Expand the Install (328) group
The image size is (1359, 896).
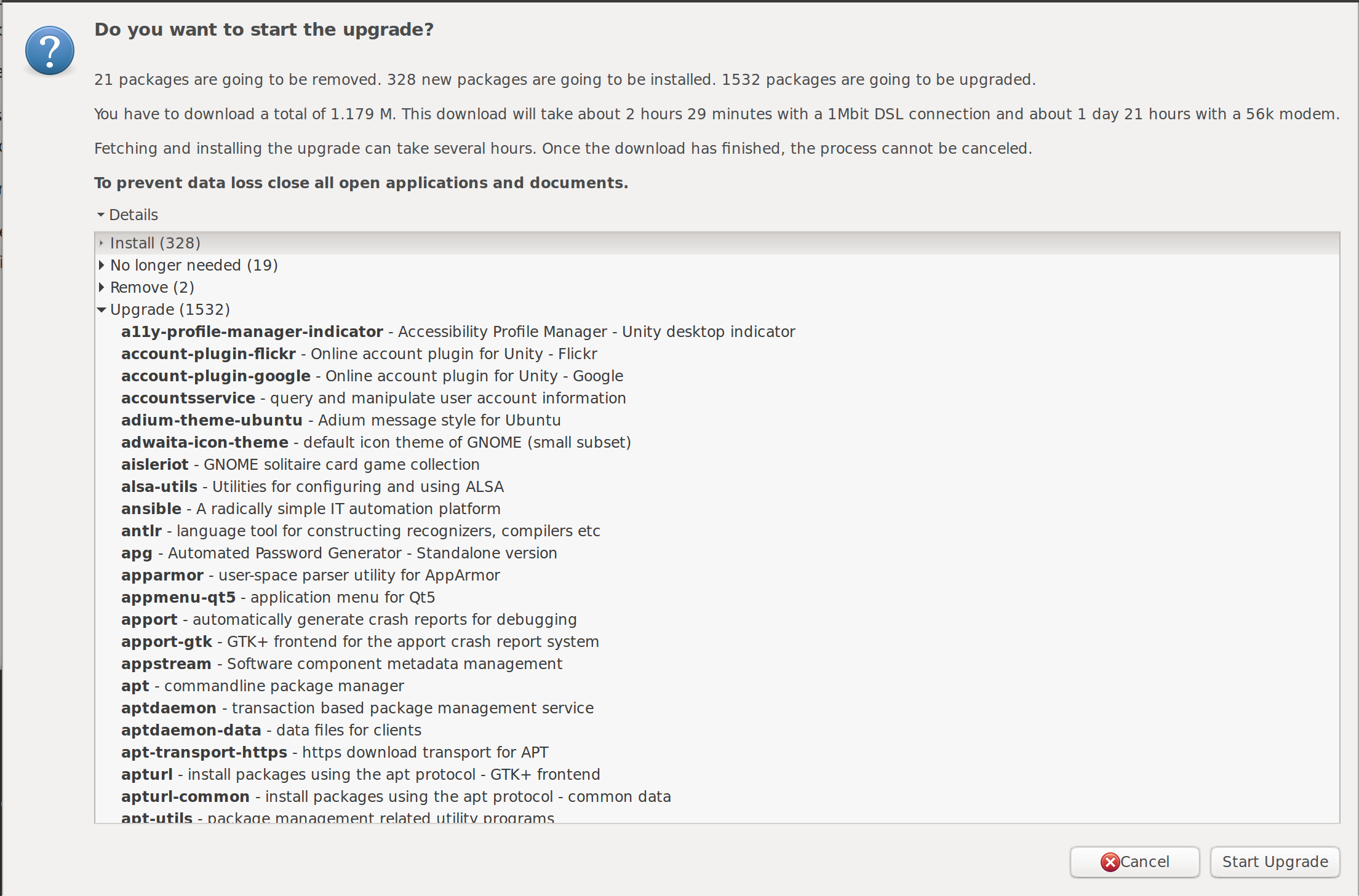click(x=102, y=243)
